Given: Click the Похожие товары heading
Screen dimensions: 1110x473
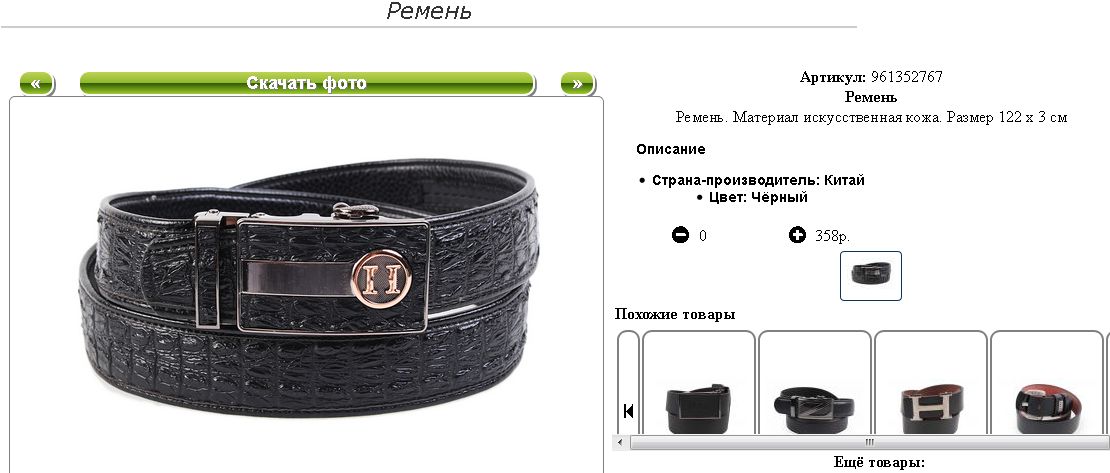Looking at the screenshot, I should [675, 314].
